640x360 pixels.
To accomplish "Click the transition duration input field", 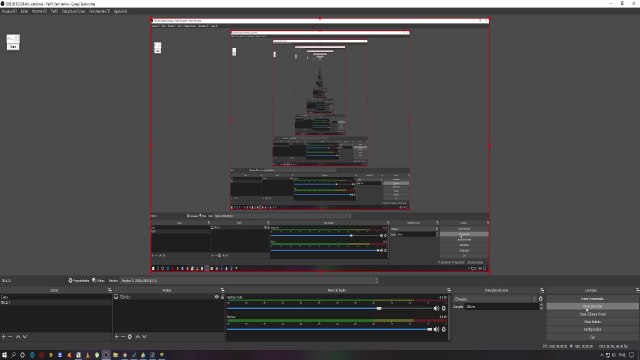I will click(502, 307).
